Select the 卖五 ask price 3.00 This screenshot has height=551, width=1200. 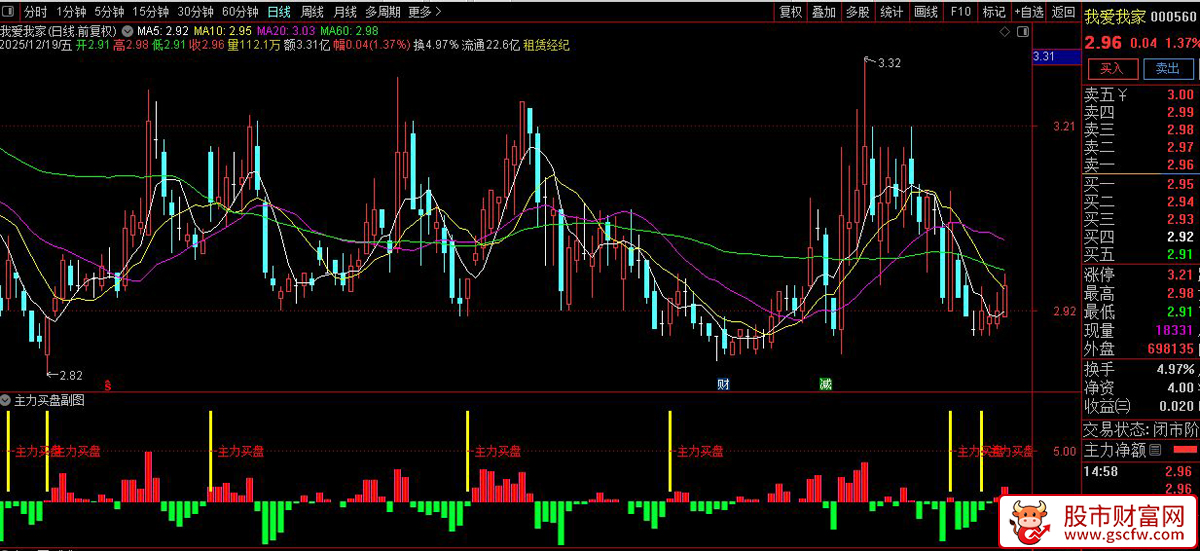coord(1179,95)
